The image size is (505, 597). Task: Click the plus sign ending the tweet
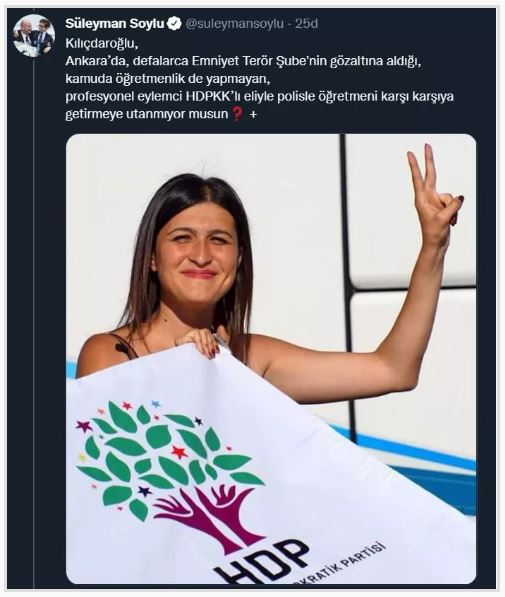pos(253,114)
